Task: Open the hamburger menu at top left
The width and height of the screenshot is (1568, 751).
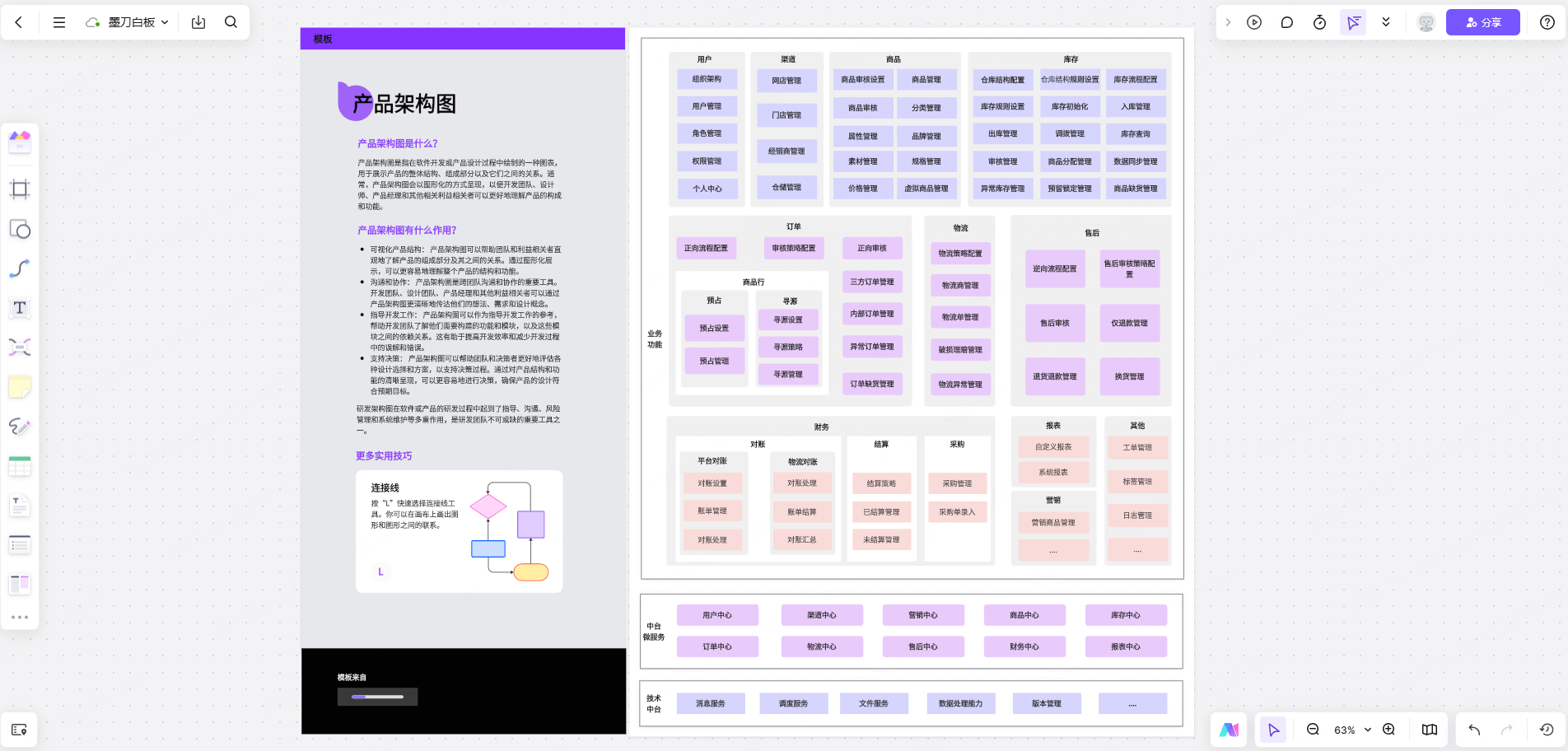Action: point(58,22)
